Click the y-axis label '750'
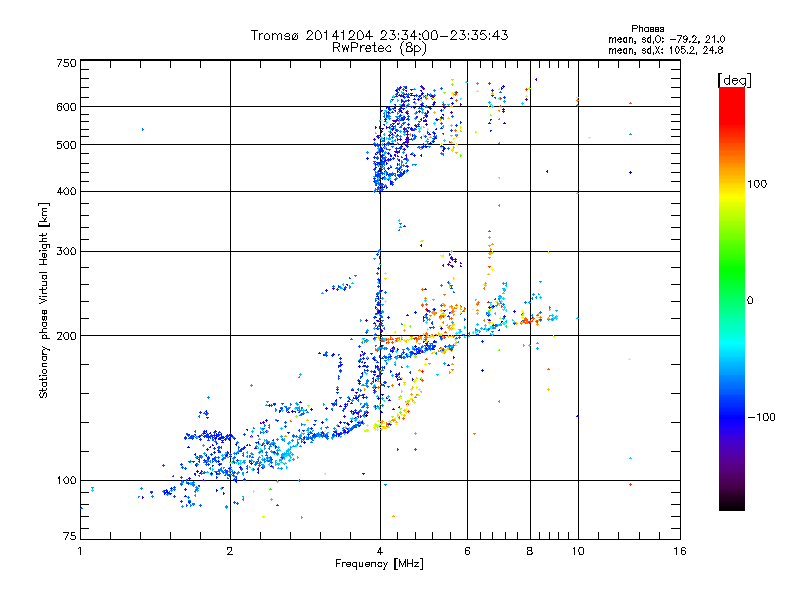Screen dimensions: 800x600 66,63
